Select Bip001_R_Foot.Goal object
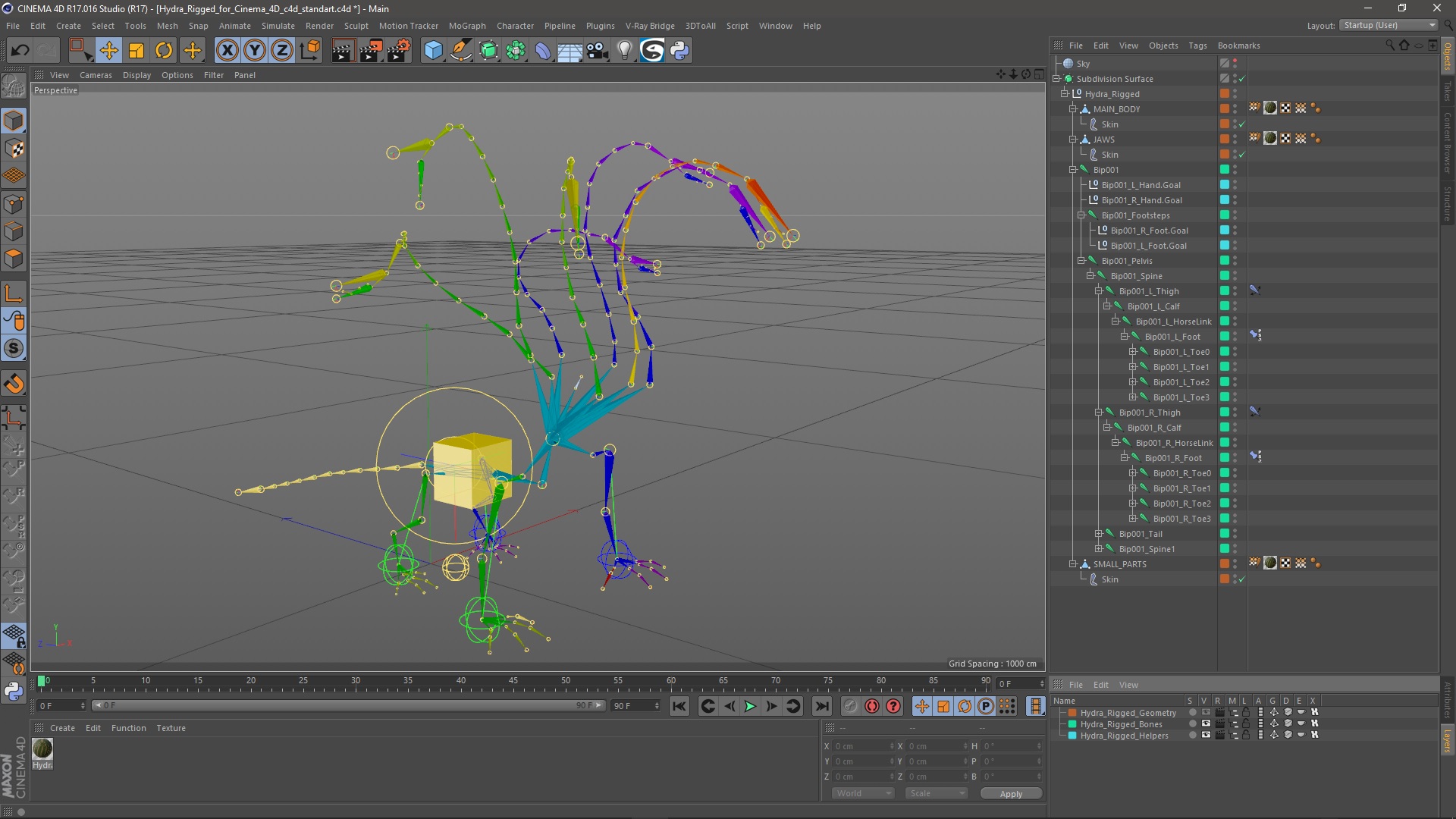The width and height of the screenshot is (1456, 819). click(x=1149, y=231)
